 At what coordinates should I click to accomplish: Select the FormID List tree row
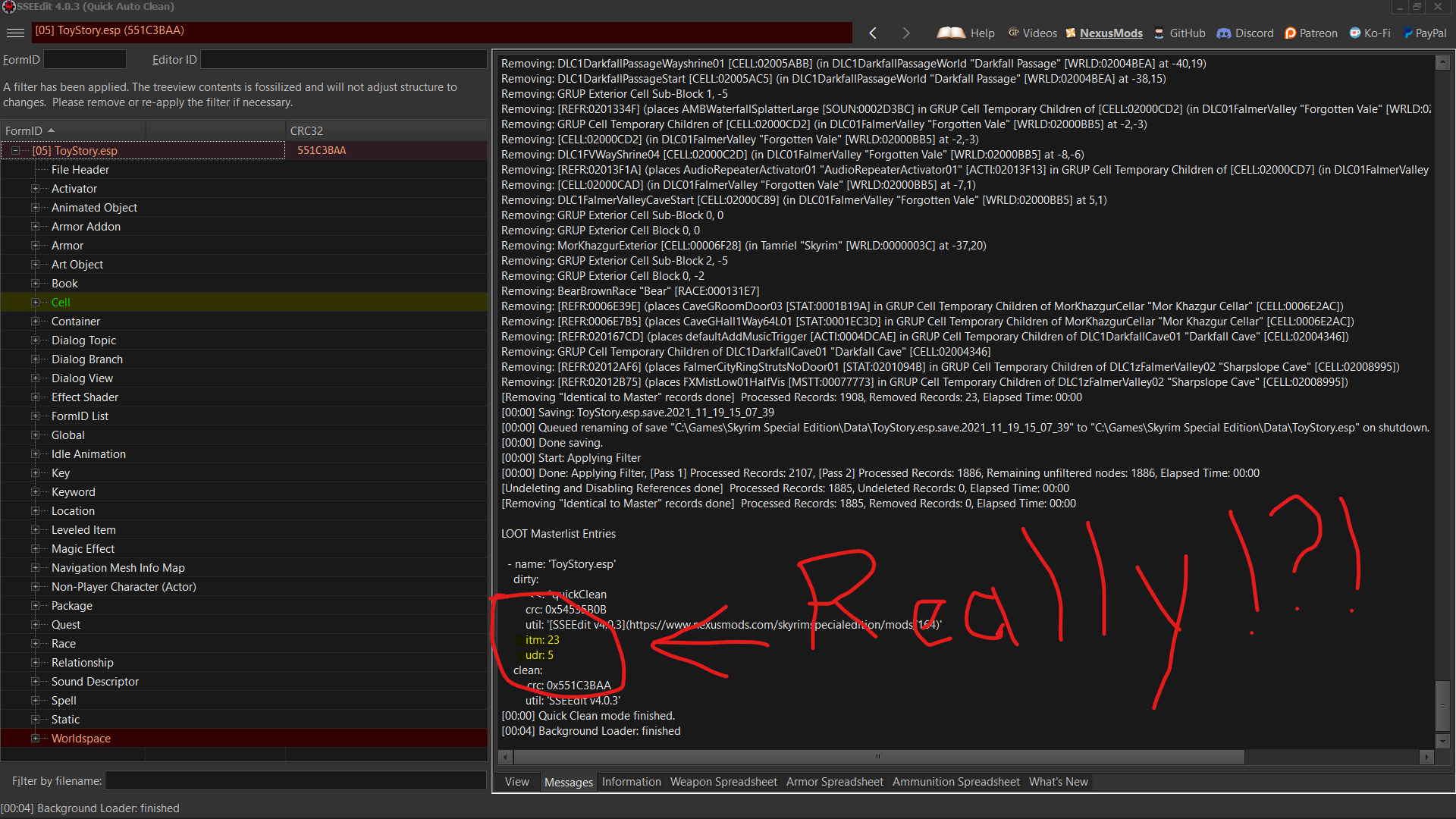click(x=244, y=416)
